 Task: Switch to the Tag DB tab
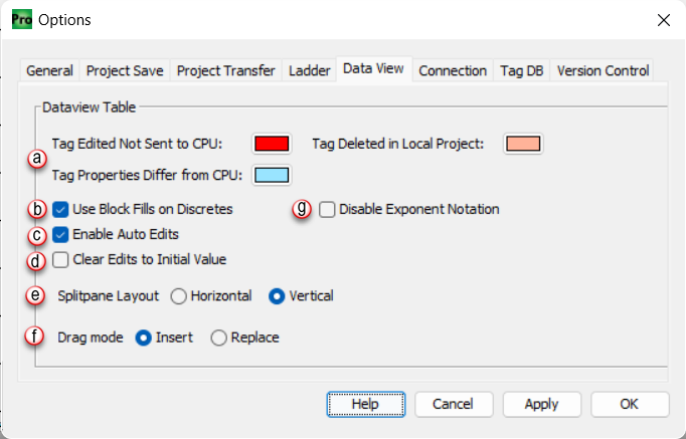point(521,71)
